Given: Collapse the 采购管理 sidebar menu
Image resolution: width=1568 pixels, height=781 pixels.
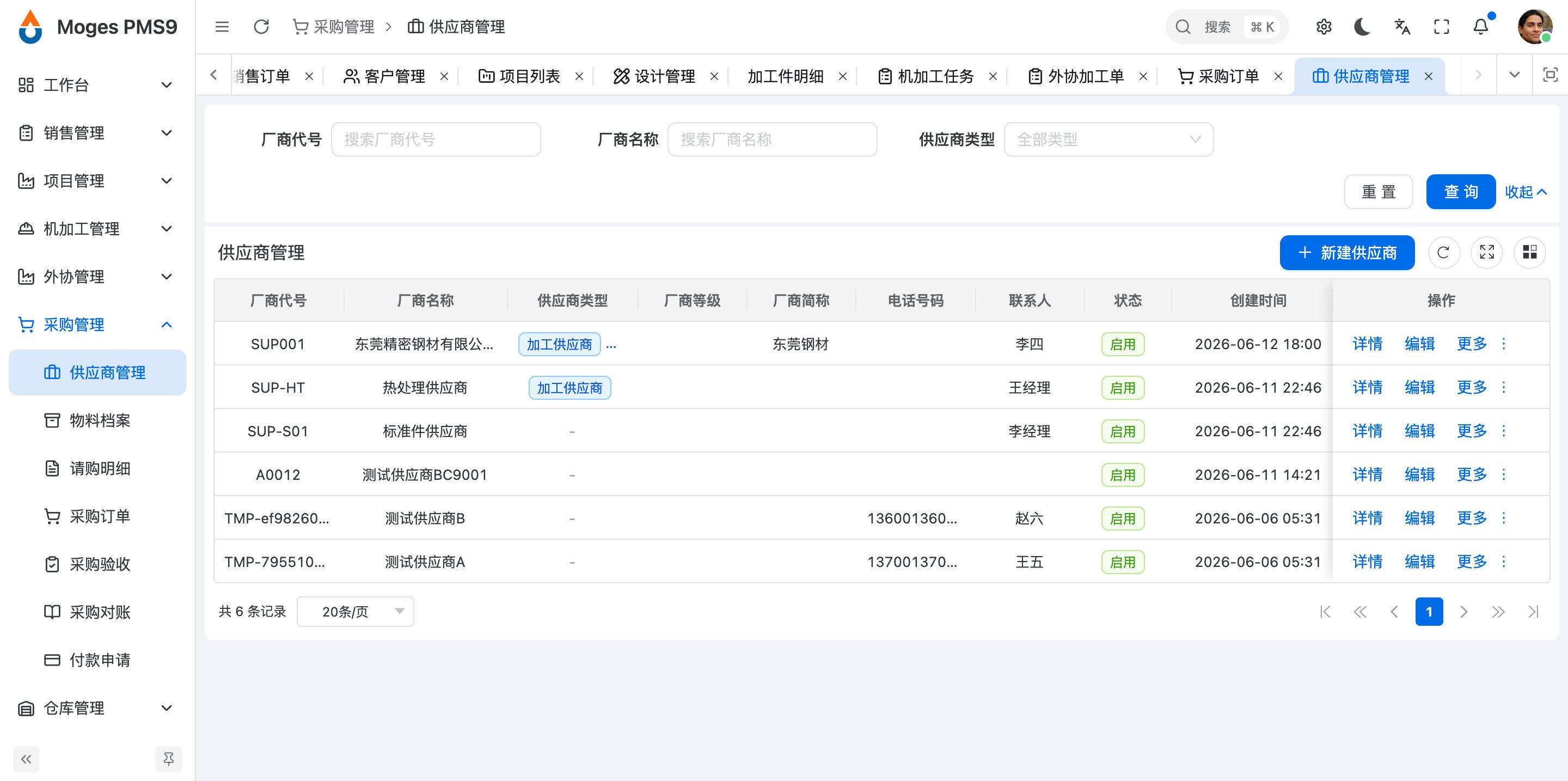Looking at the screenshot, I should tap(97, 325).
